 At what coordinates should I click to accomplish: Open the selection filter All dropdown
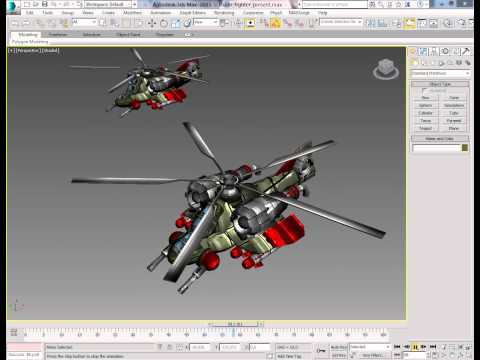click(x=84, y=22)
